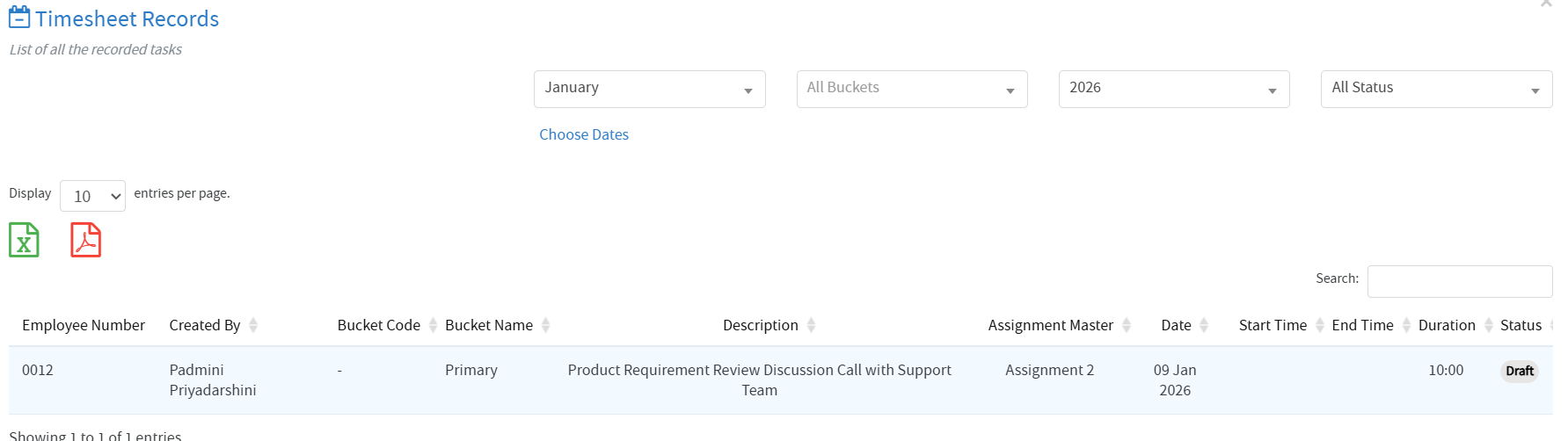This screenshot has height=441, width=1568.
Task: Sort by Start Time column arrows
Action: 1319,326
